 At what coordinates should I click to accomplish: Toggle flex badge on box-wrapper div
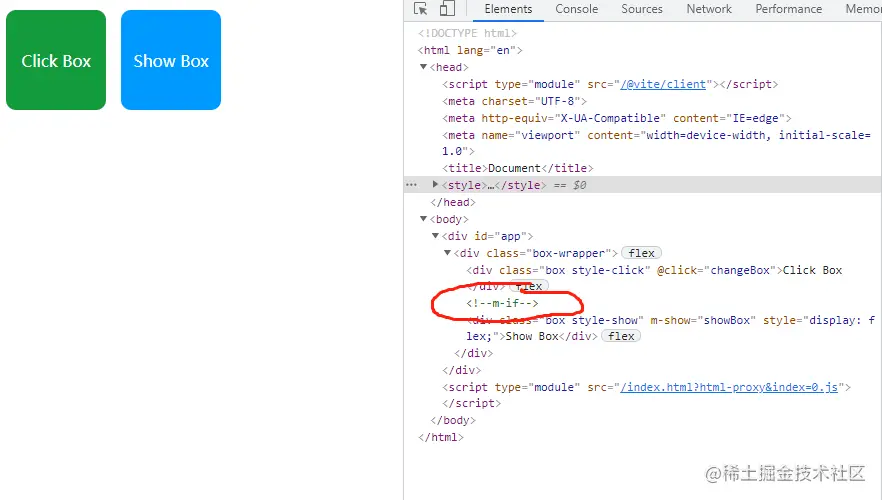pyautogui.click(x=641, y=253)
